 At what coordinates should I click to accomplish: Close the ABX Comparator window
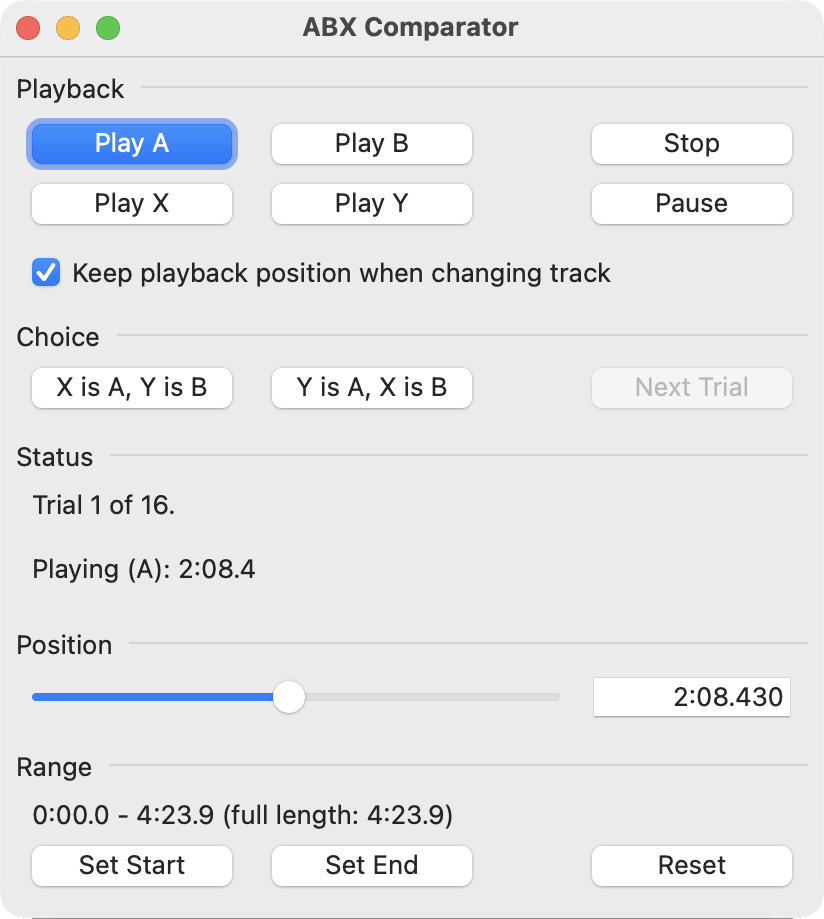tap(28, 28)
